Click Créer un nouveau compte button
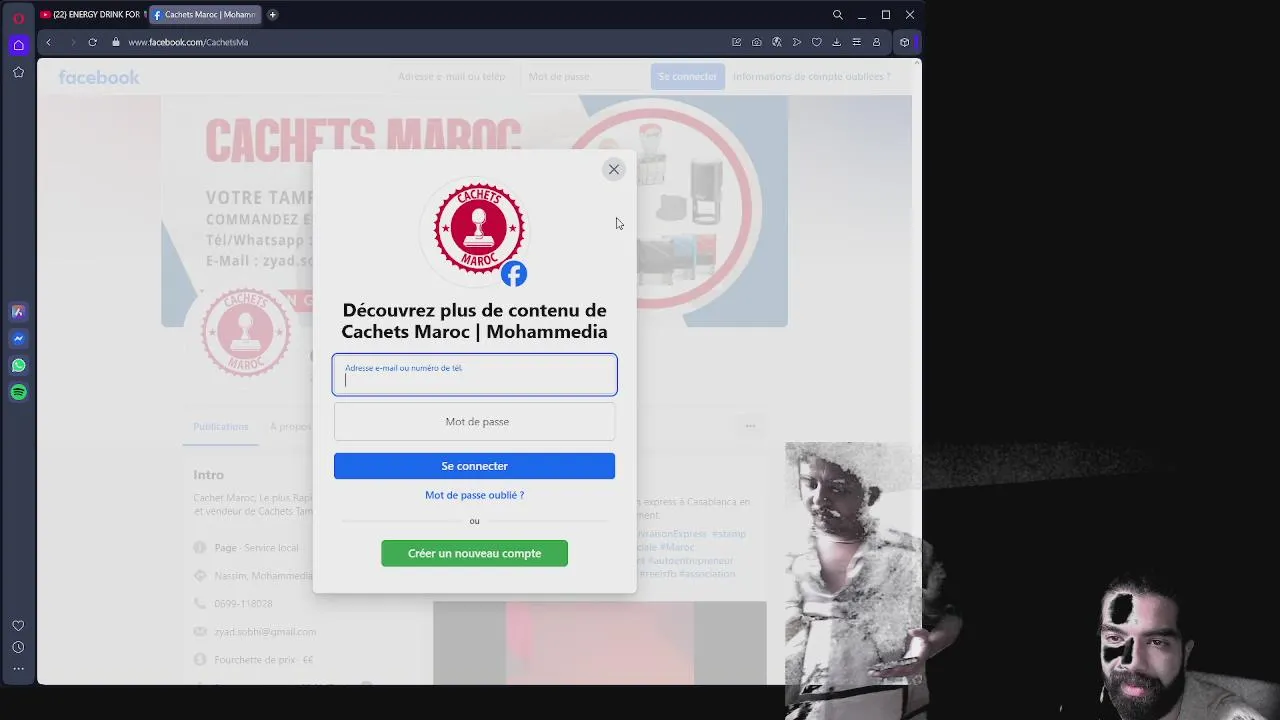 pyautogui.click(x=475, y=553)
